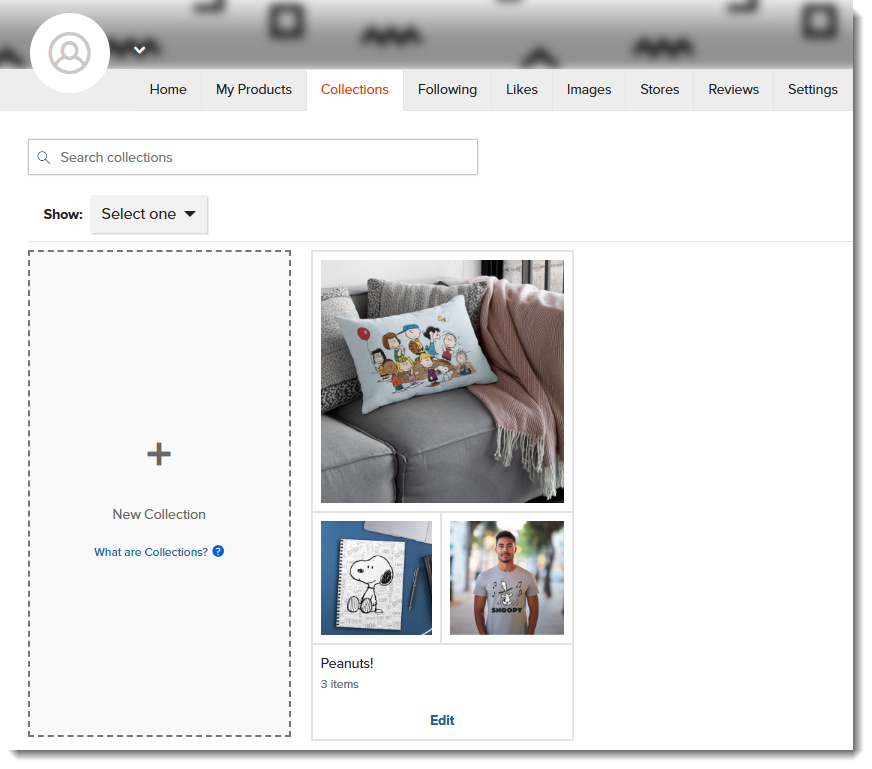Screen dimensions: 872x769
Task: Switch to the Following tab
Action: pyautogui.click(x=448, y=90)
